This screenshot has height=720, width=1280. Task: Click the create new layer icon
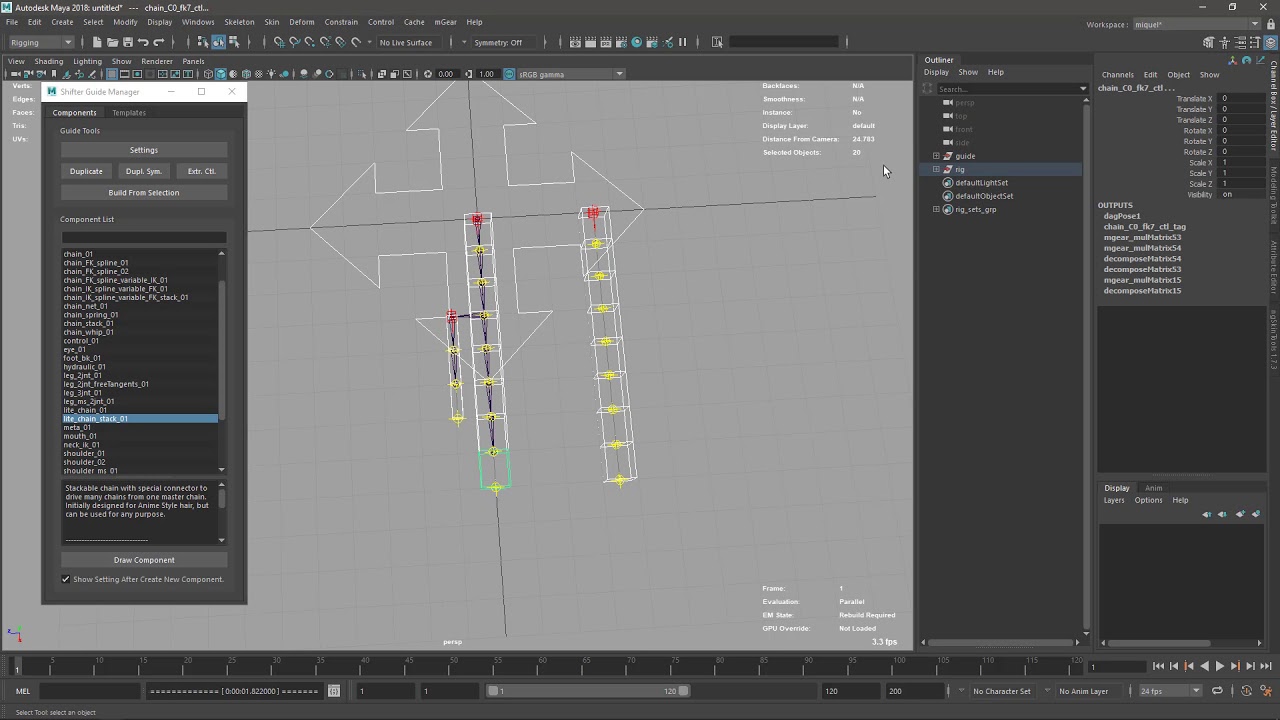coord(1240,514)
